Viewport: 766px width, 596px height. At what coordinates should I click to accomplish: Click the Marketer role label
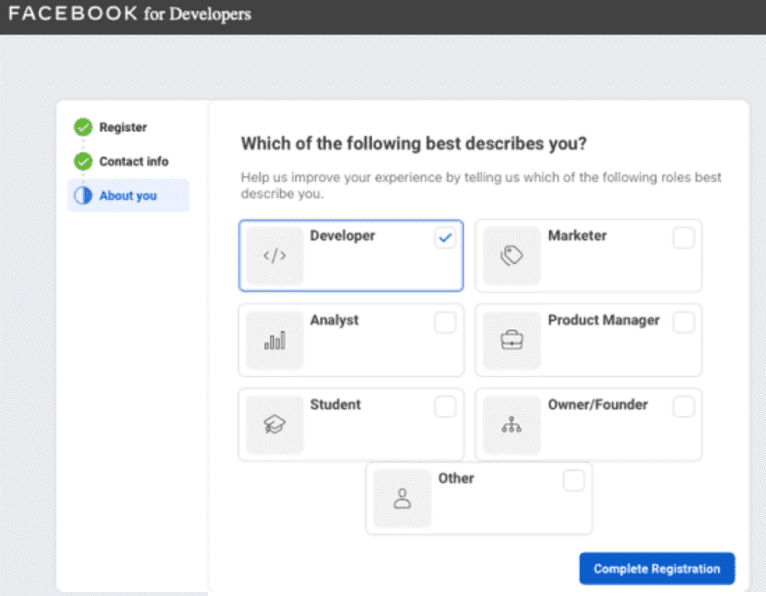click(x=577, y=235)
